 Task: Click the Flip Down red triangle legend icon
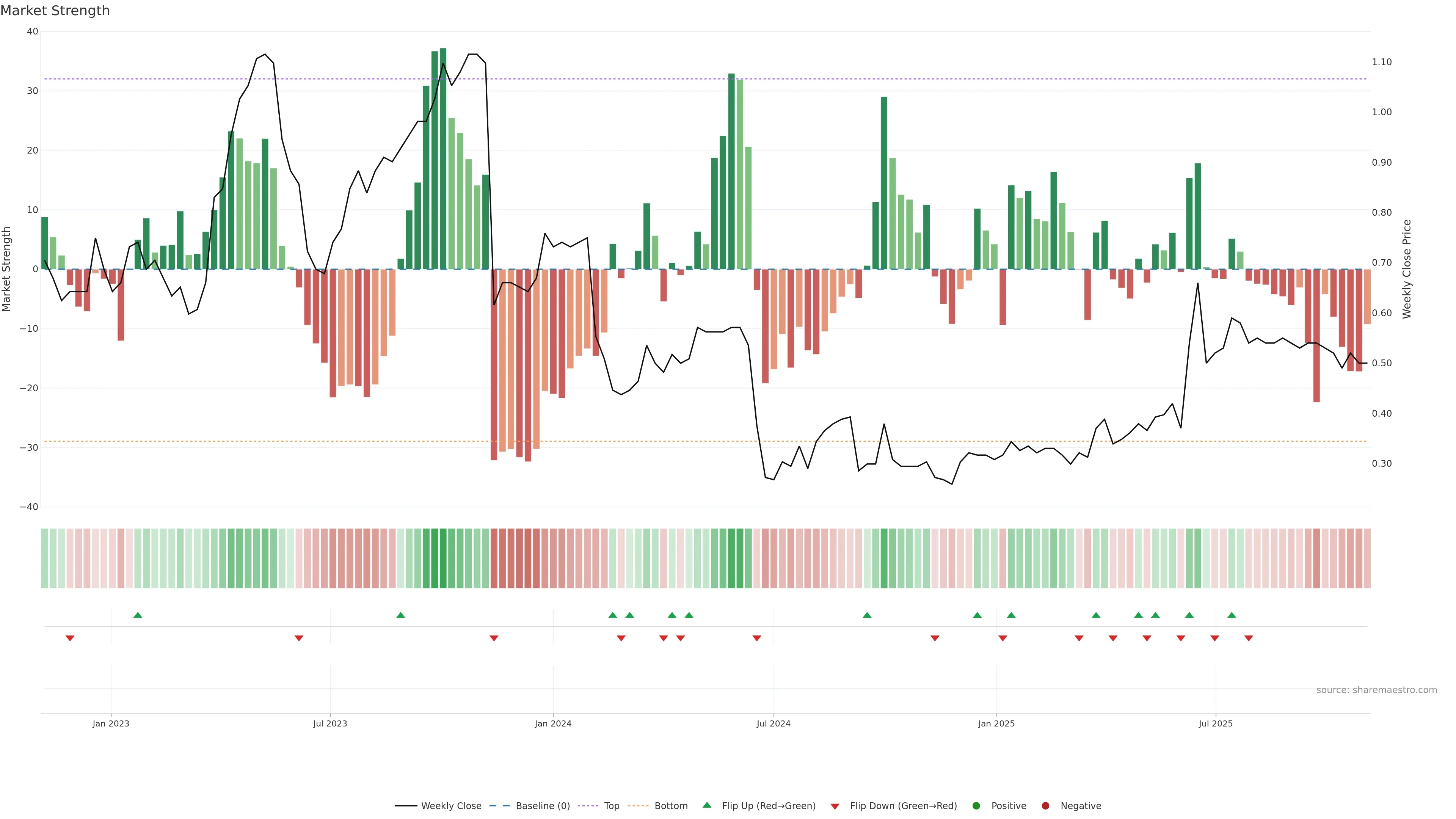835,806
